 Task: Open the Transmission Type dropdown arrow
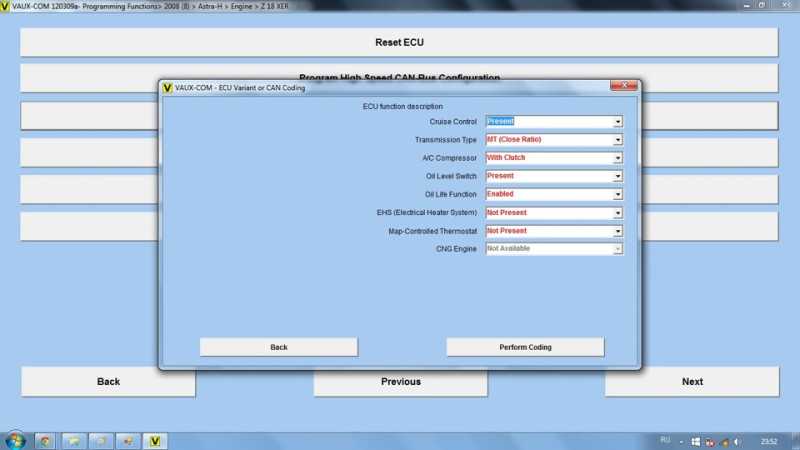pyautogui.click(x=617, y=140)
